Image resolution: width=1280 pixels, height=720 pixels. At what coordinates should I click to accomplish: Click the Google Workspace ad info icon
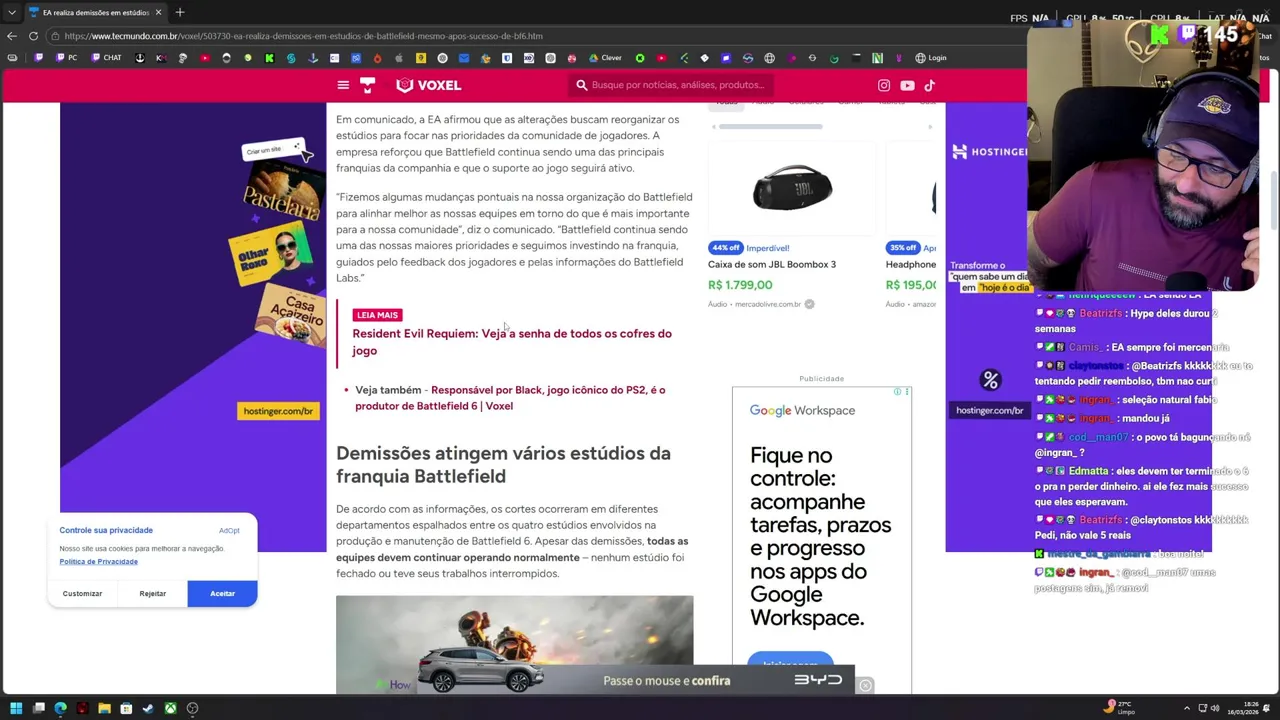coord(897,391)
